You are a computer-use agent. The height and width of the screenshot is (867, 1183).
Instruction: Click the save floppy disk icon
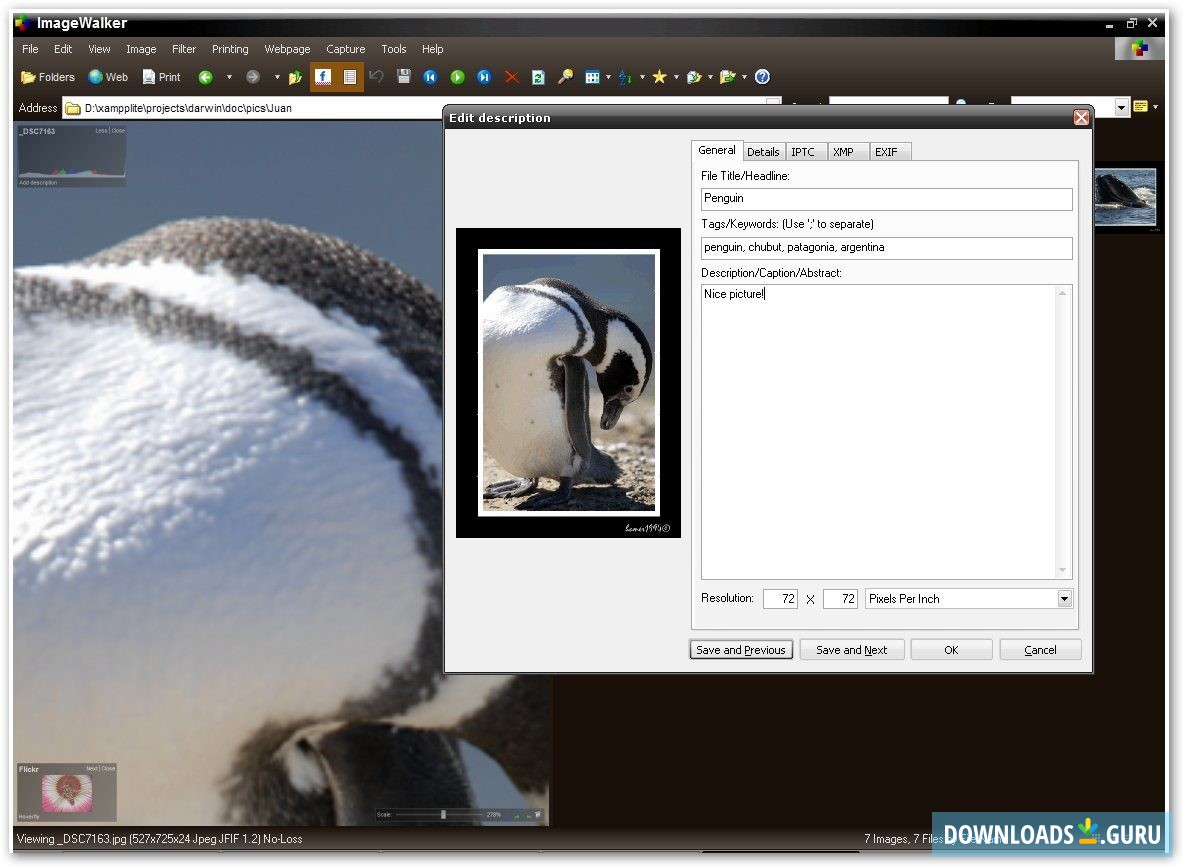pos(404,77)
